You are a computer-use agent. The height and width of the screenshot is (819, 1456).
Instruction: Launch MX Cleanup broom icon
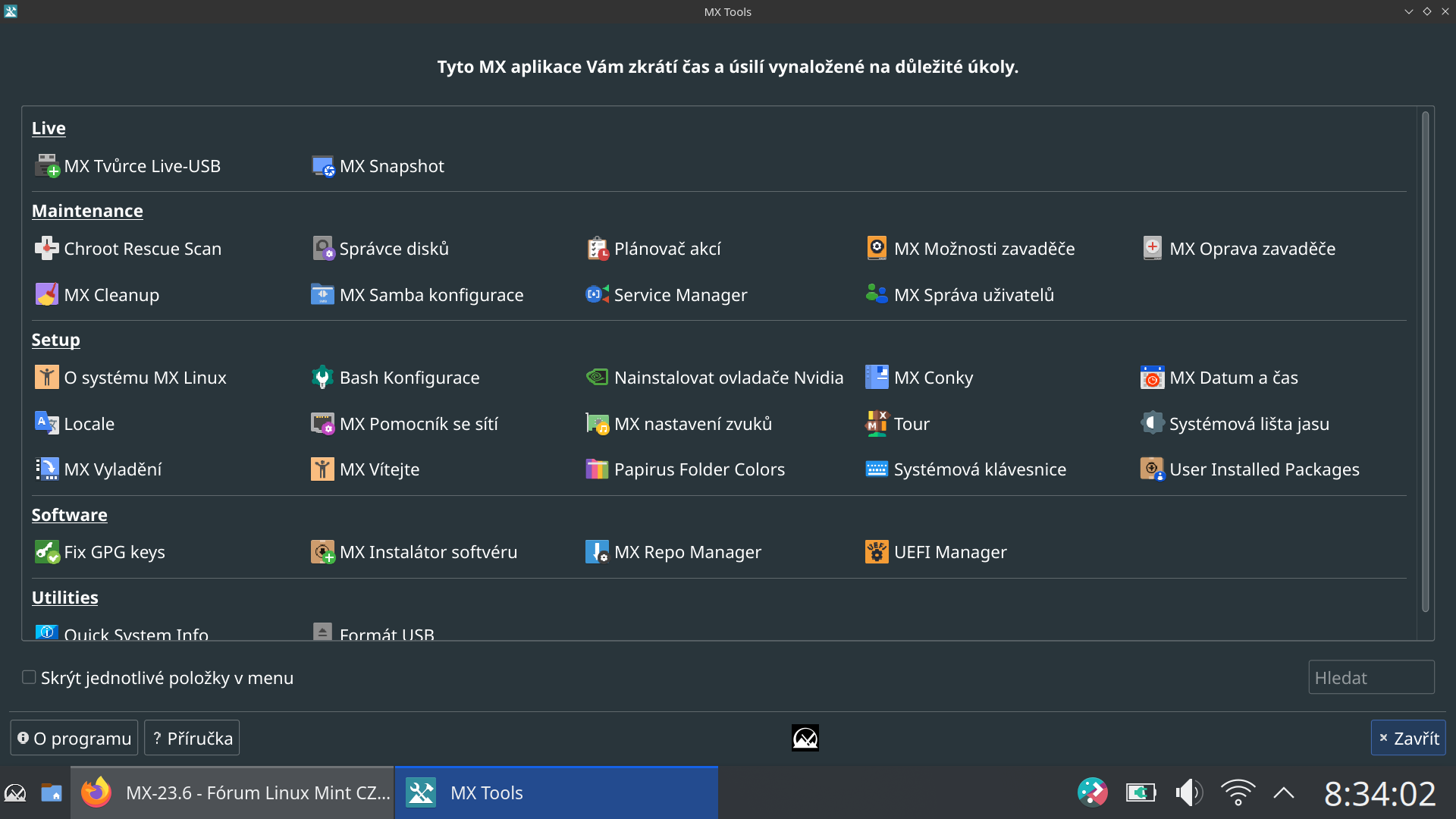pos(46,295)
